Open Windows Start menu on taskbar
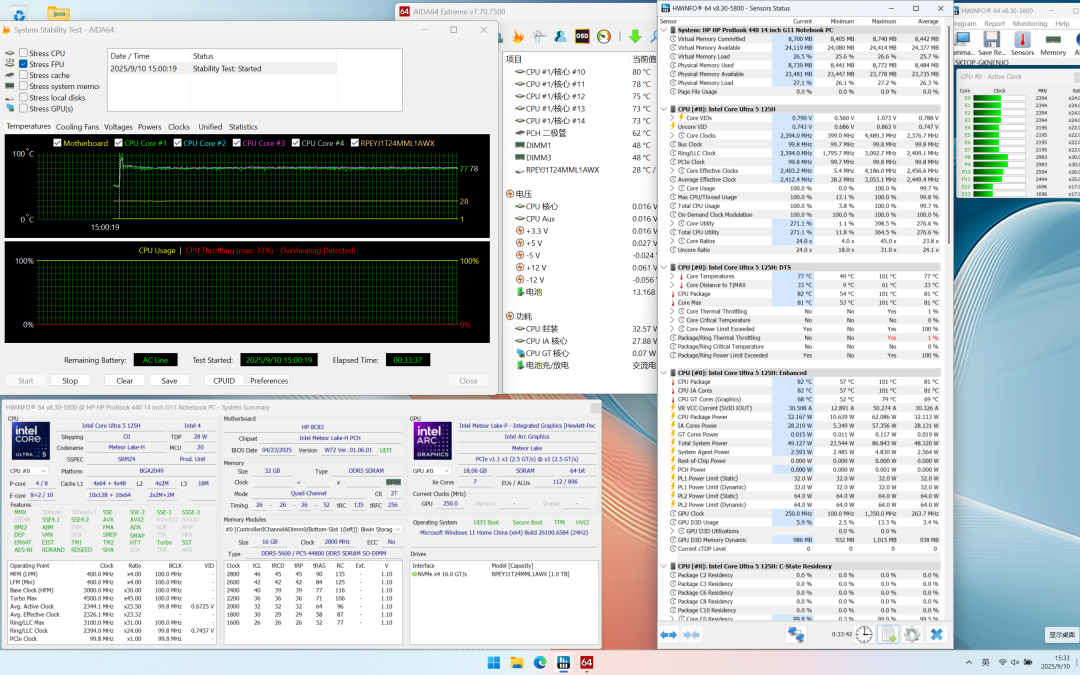 (494, 663)
